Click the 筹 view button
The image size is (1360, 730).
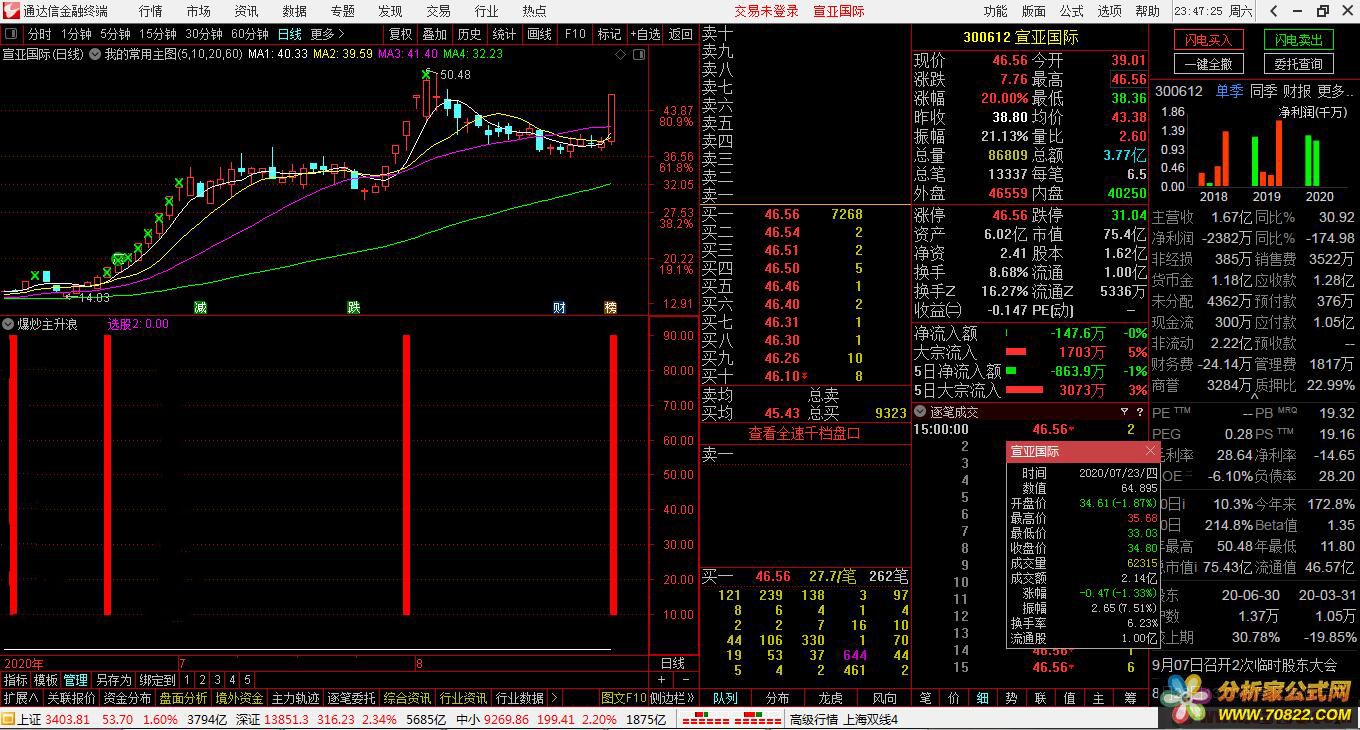(1130, 698)
